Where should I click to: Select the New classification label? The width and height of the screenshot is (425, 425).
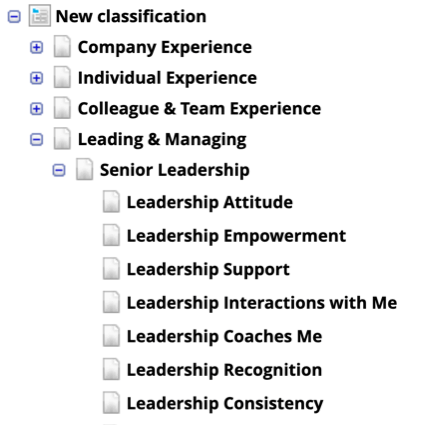coord(131,16)
